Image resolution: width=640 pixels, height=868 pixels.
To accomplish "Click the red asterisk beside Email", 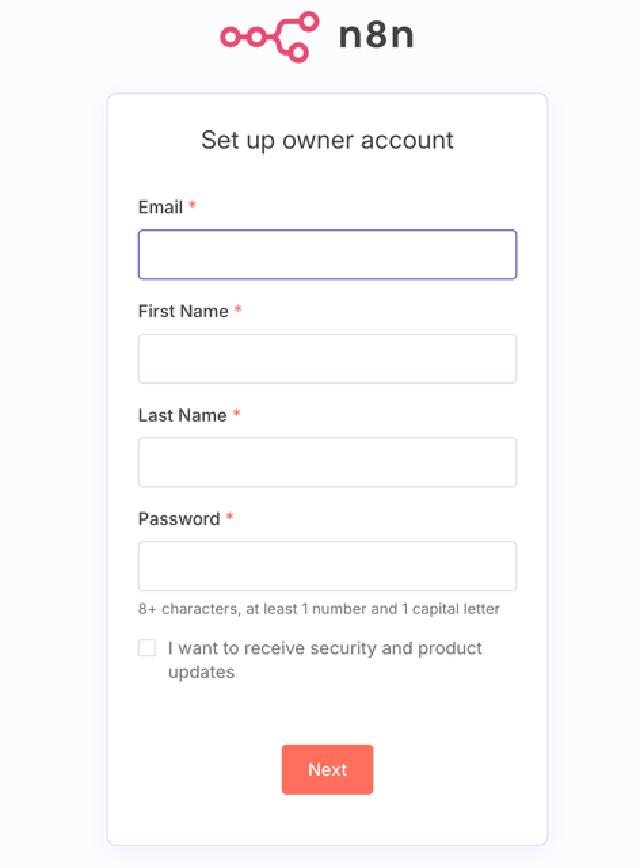I will pyautogui.click(x=192, y=207).
